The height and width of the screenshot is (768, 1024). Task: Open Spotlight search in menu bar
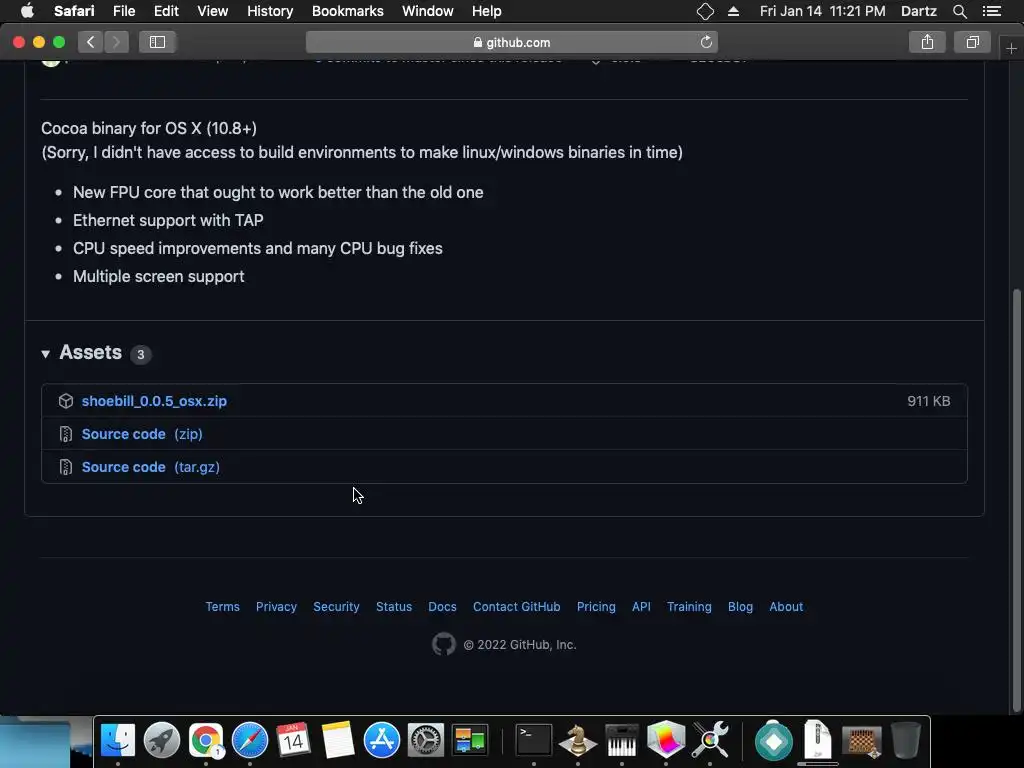pos(959,11)
